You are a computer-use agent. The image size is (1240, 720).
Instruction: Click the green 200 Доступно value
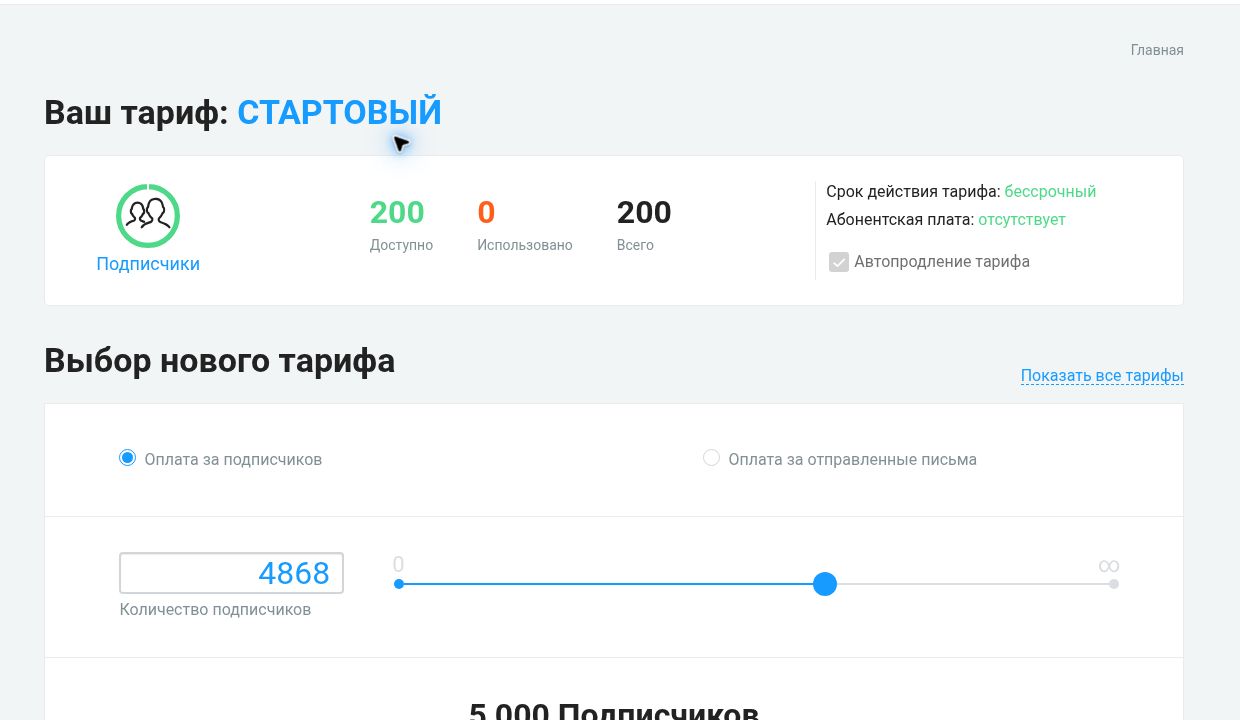[397, 212]
